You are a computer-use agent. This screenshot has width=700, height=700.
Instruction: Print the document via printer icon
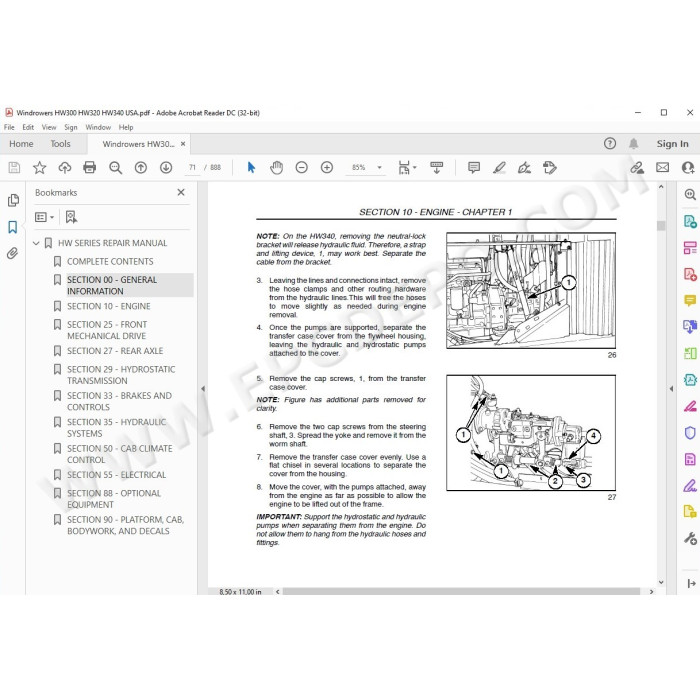90,167
